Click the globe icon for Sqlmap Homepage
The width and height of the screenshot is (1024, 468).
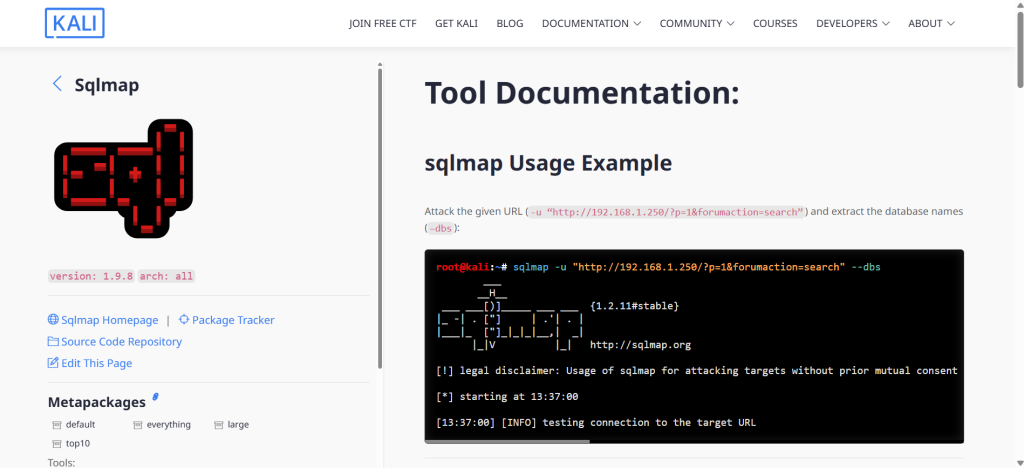tap(54, 320)
